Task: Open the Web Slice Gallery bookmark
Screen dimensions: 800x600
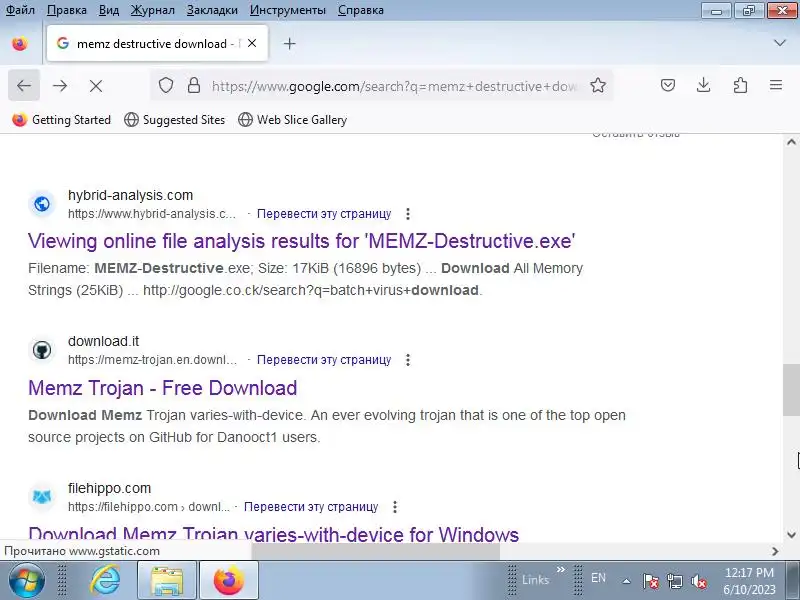Action: tap(293, 120)
